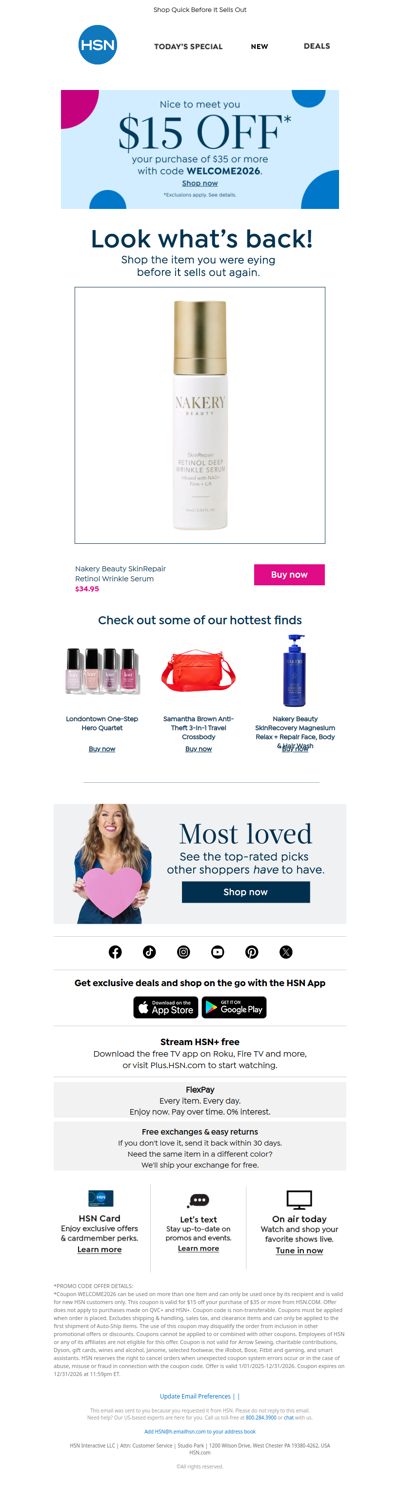400x1485 pixels.
Task: Open the Deals menu item
Action: [317, 46]
